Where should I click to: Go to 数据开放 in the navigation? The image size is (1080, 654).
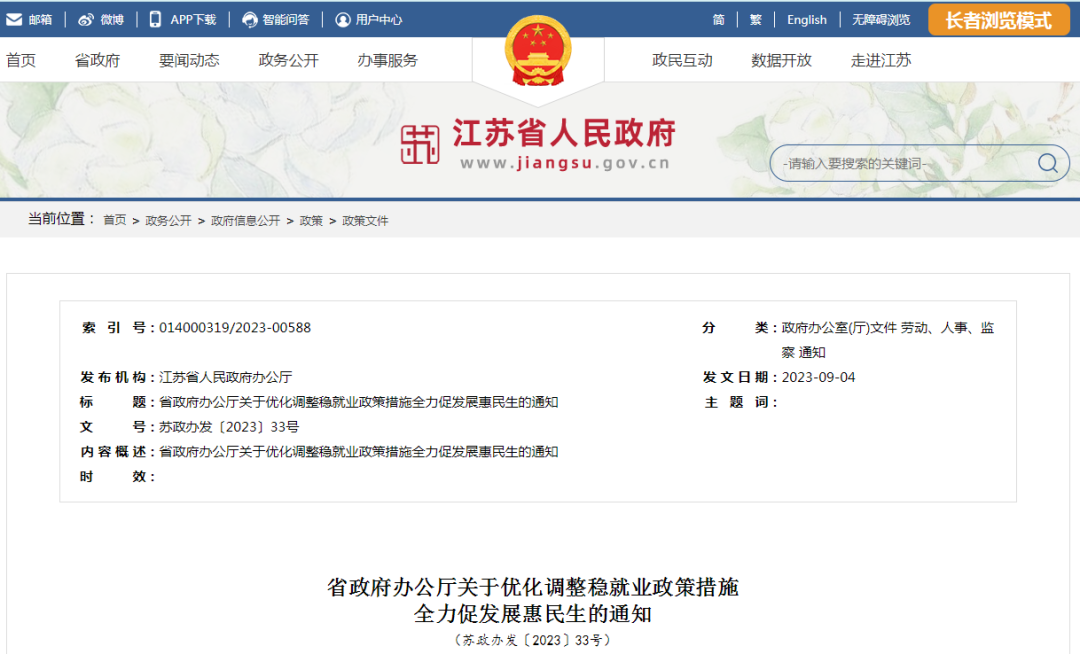click(x=781, y=60)
